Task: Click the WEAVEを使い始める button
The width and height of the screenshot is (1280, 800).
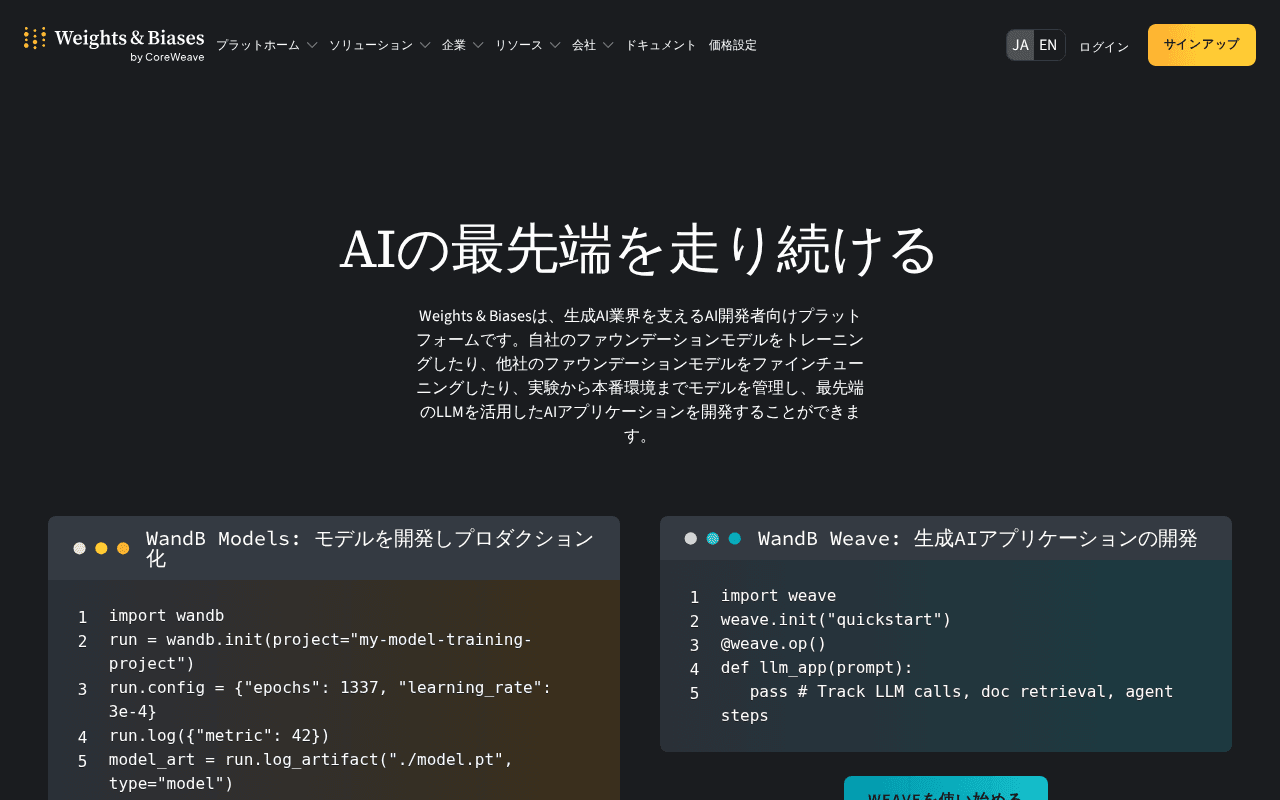Action: 946,788
